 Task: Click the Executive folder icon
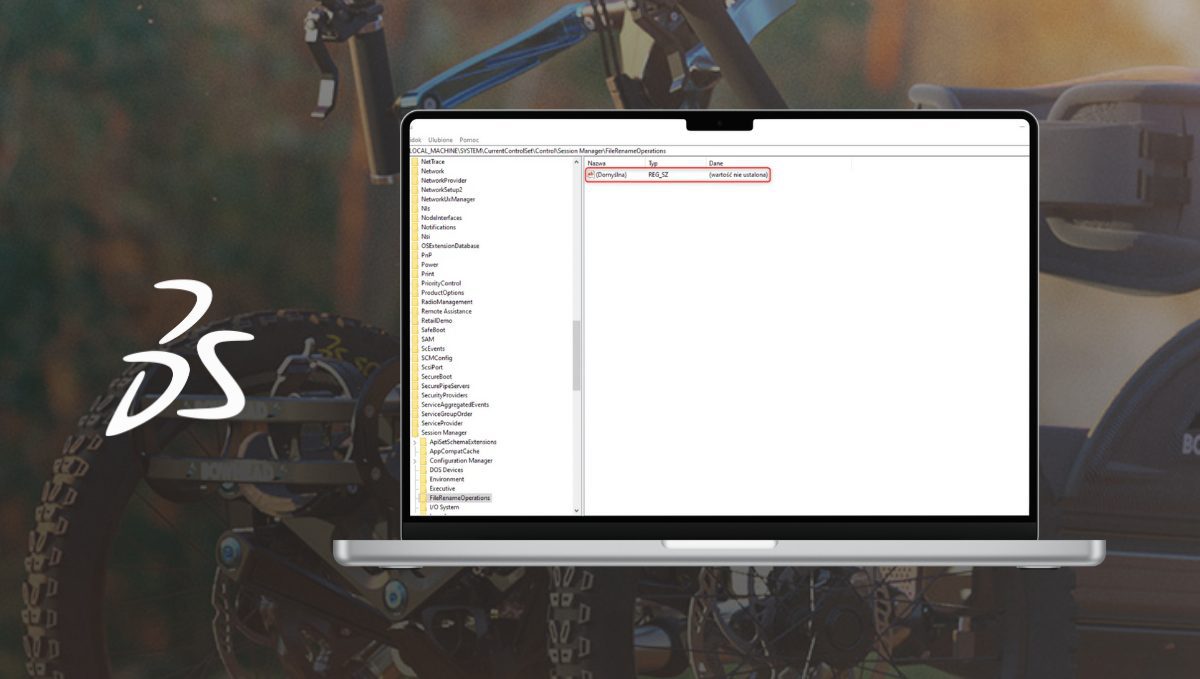(x=423, y=489)
